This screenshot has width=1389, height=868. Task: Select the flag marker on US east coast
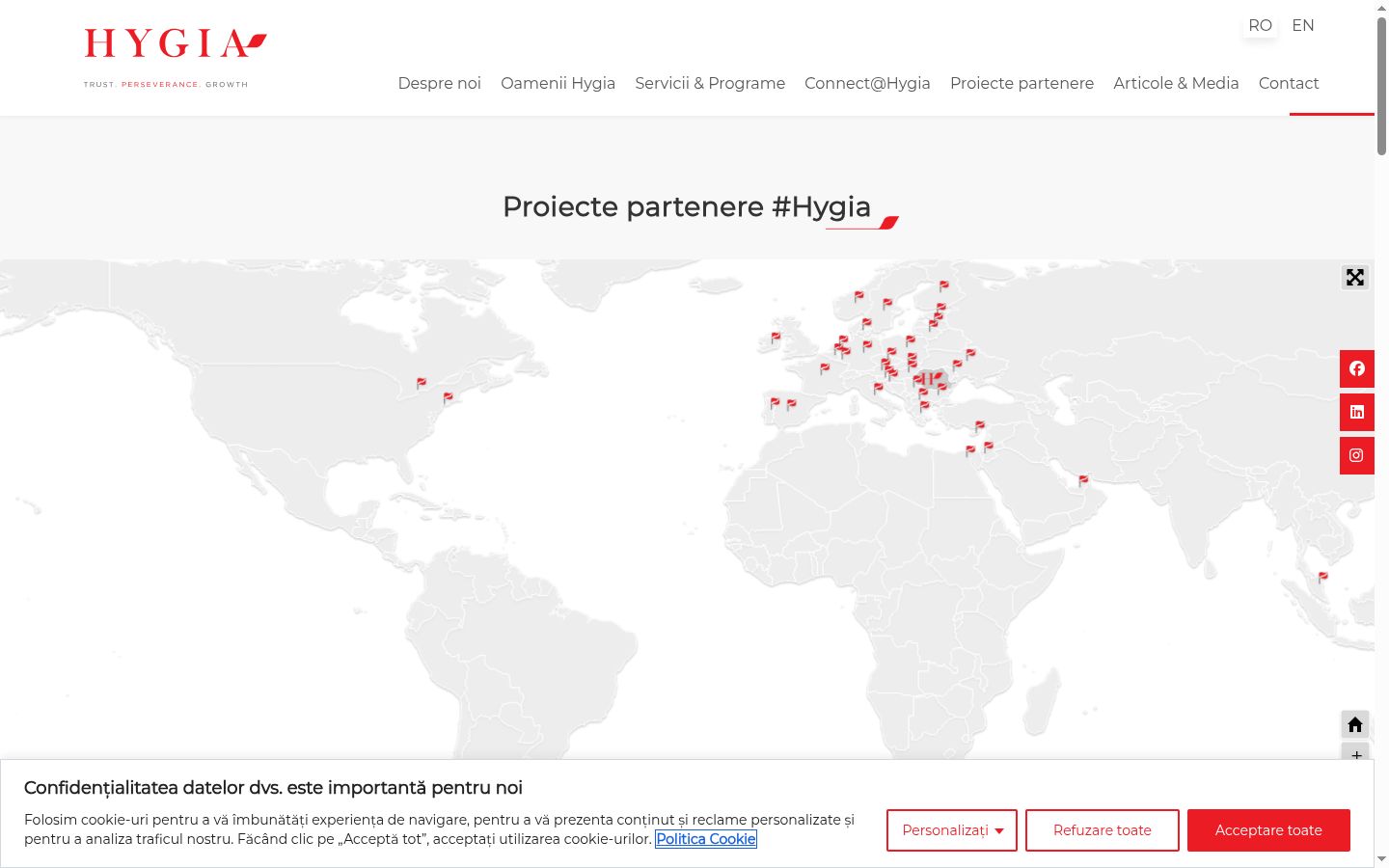[448, 397]
